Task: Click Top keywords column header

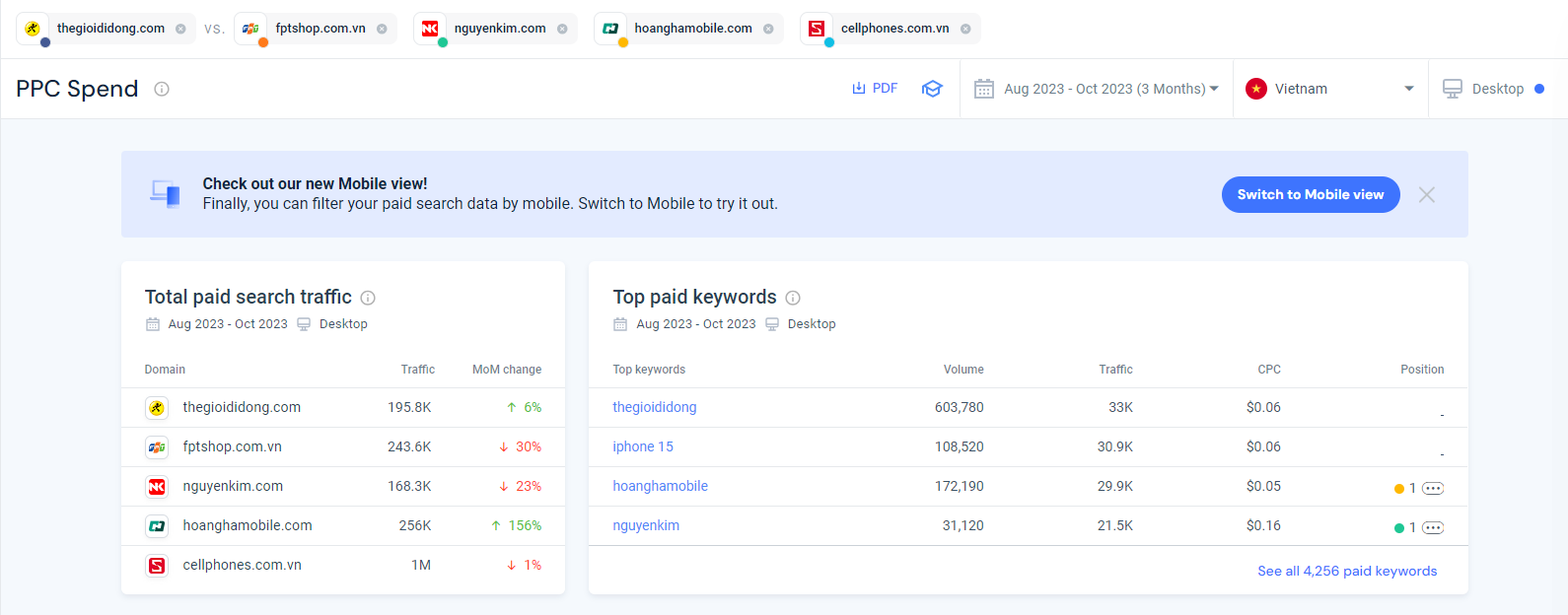Action: (x=649, y=370)
